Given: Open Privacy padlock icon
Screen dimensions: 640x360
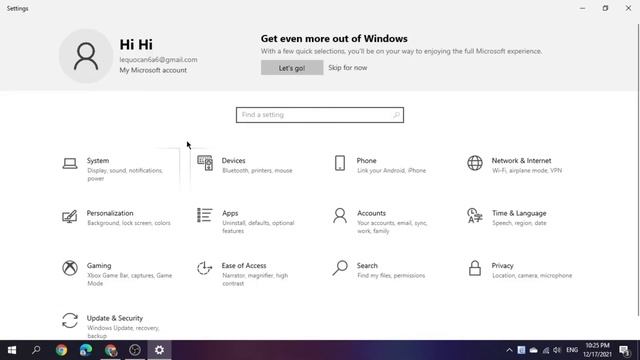Looking at the screenshot, I should click(x=475, y=268).
